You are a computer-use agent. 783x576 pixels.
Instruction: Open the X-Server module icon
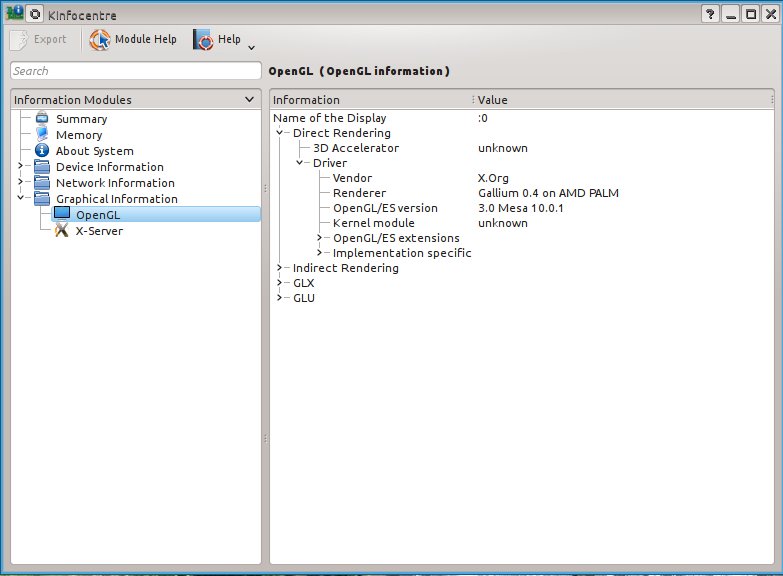click(x=62, y=230)
